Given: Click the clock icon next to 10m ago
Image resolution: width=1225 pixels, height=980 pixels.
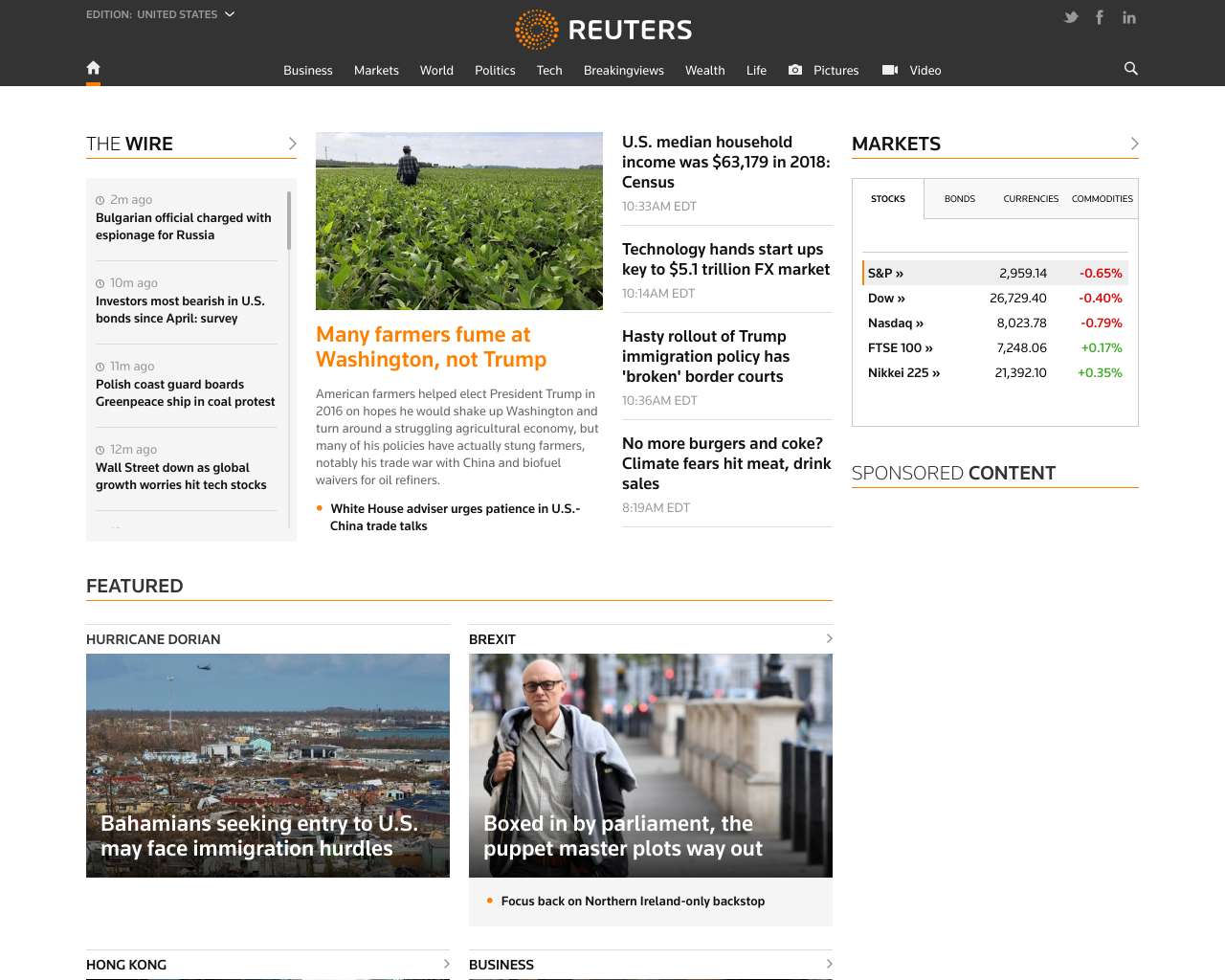Looking at the screenshot, I should click(100, 283).
